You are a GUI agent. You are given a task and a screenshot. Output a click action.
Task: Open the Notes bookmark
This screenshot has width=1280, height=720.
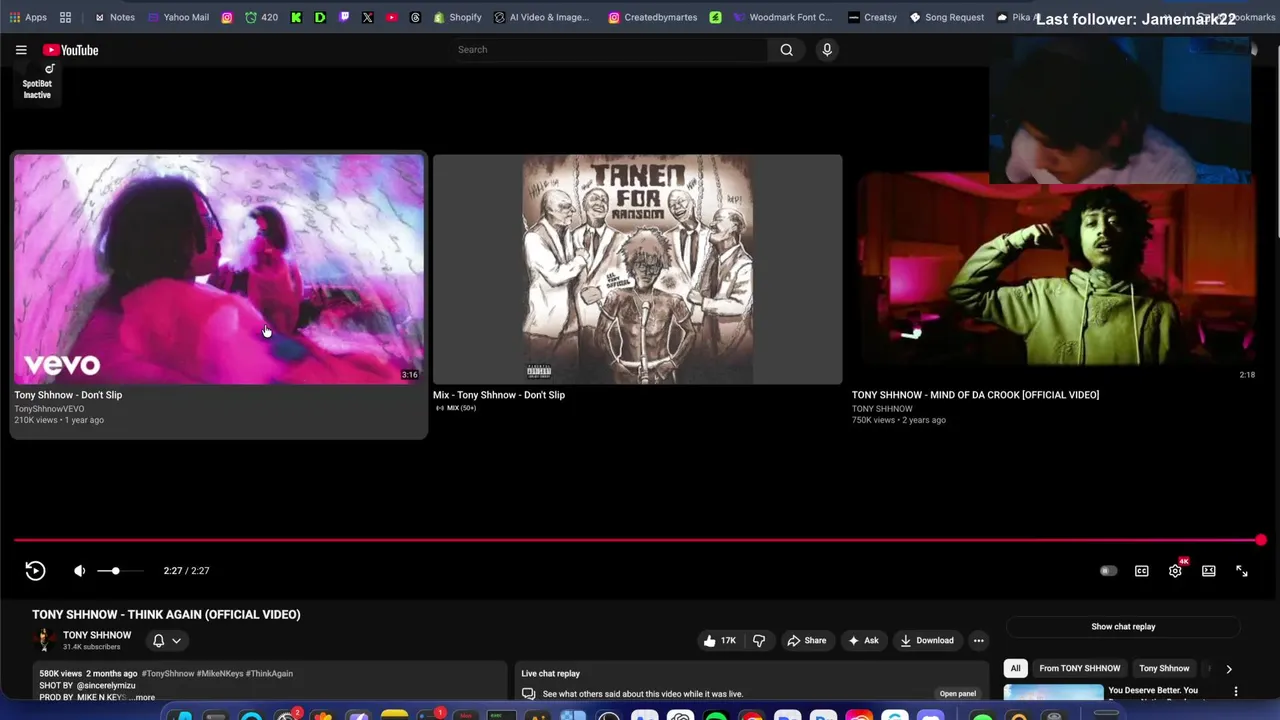[x=115, y=17]
